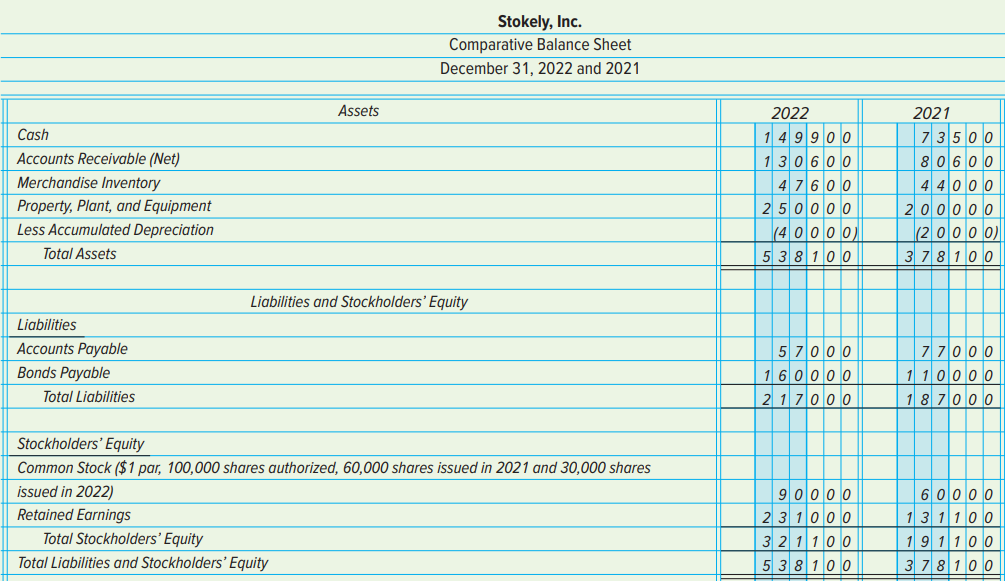Image resolution: width=1005 pixels, height=581 pixels.
Task: Select Cash 2021 value 73500
Action: tap(958, 137)
